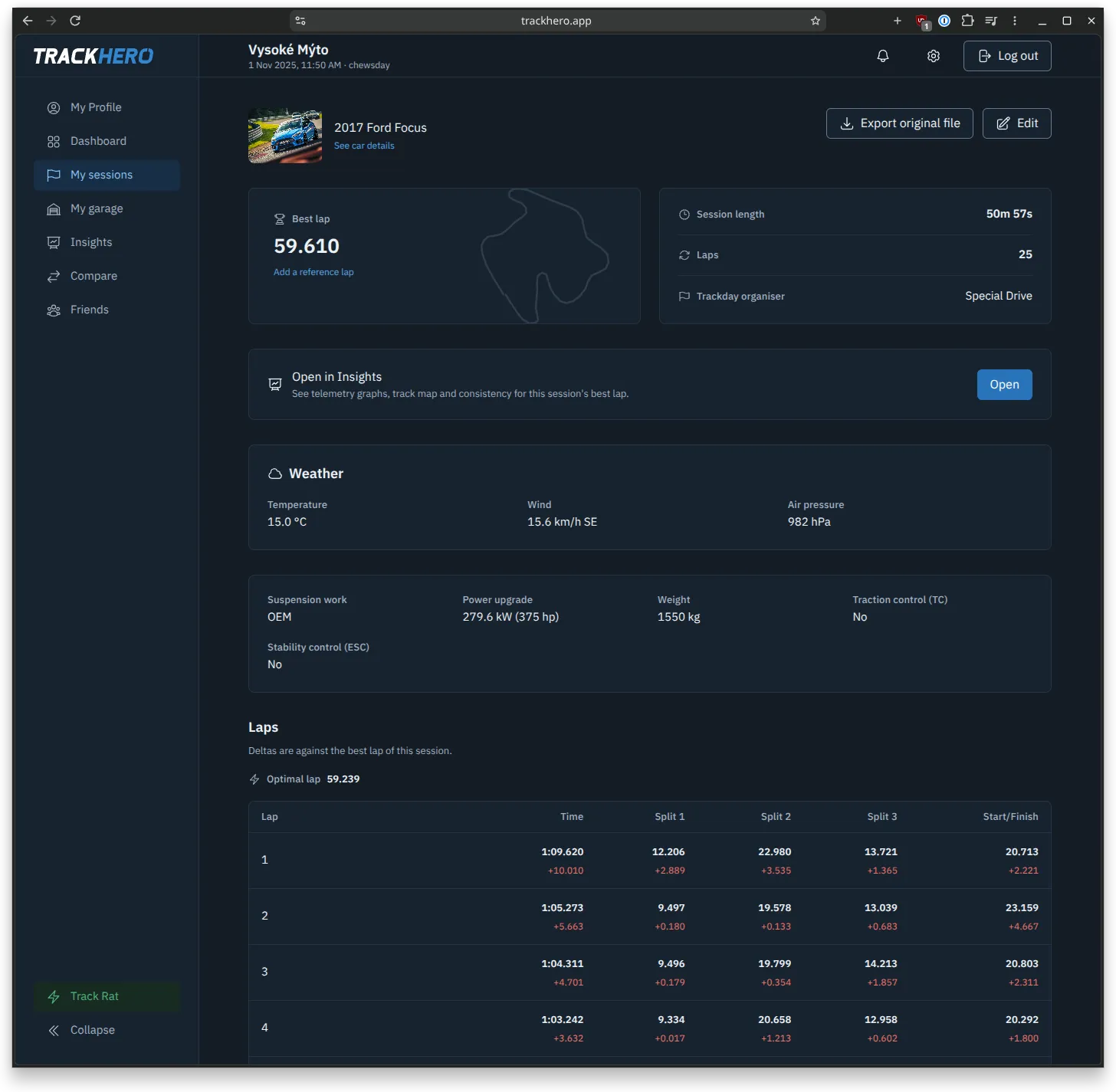Click the Lap column header
Viewport: 1116px width, 1092px height.
pos(270,817)
